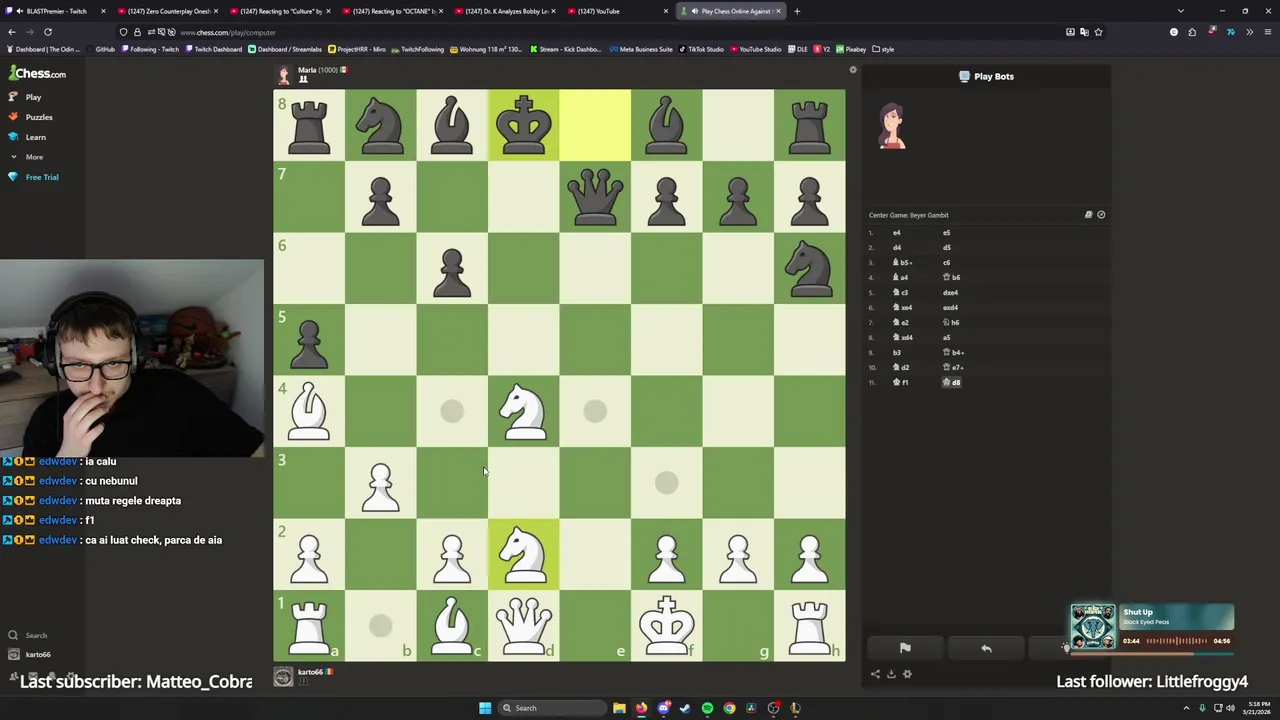
Task: Click move dxe4 in move list
Action: point(950,293)
